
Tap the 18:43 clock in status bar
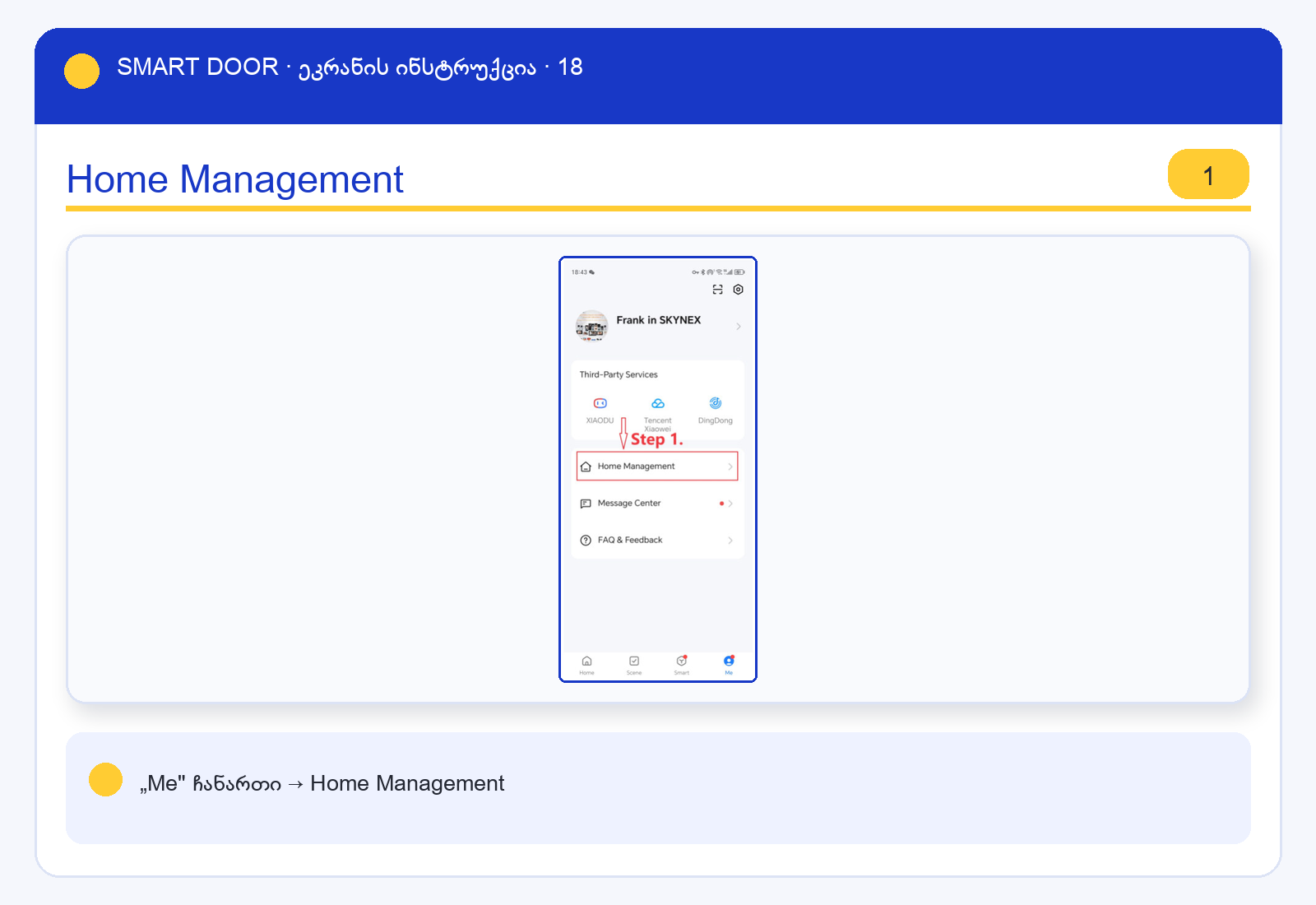(x=579, y=272)
